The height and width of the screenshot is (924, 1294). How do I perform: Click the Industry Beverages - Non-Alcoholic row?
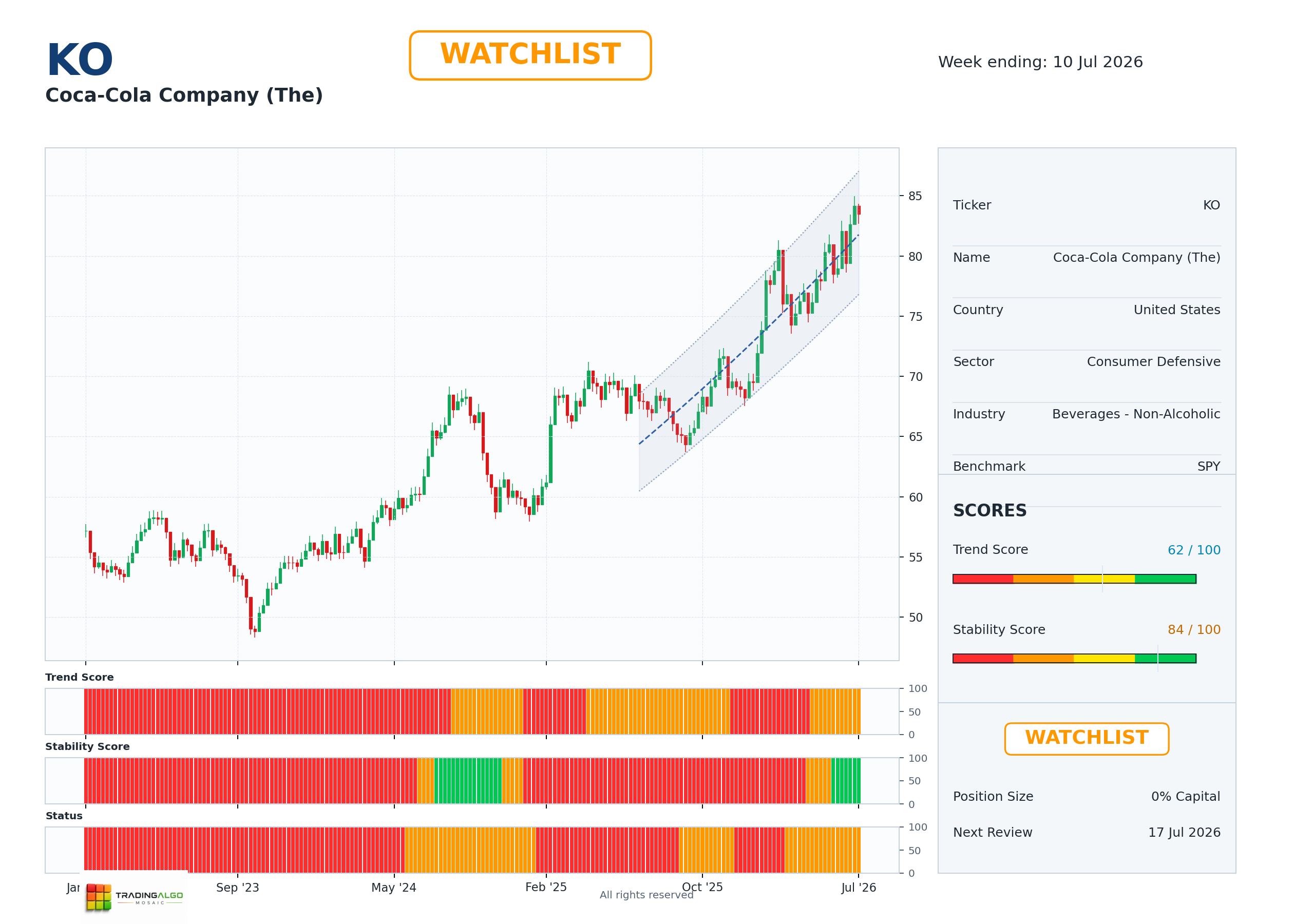pos(1087,414)
